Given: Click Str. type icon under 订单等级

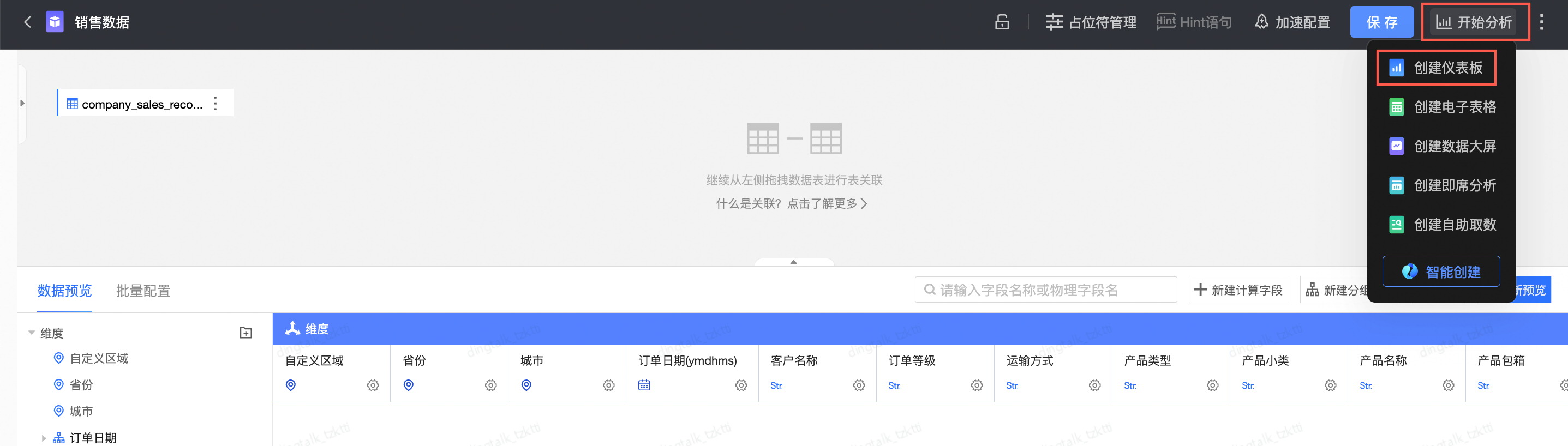Looking at the screenshot, I should [895, 386].
